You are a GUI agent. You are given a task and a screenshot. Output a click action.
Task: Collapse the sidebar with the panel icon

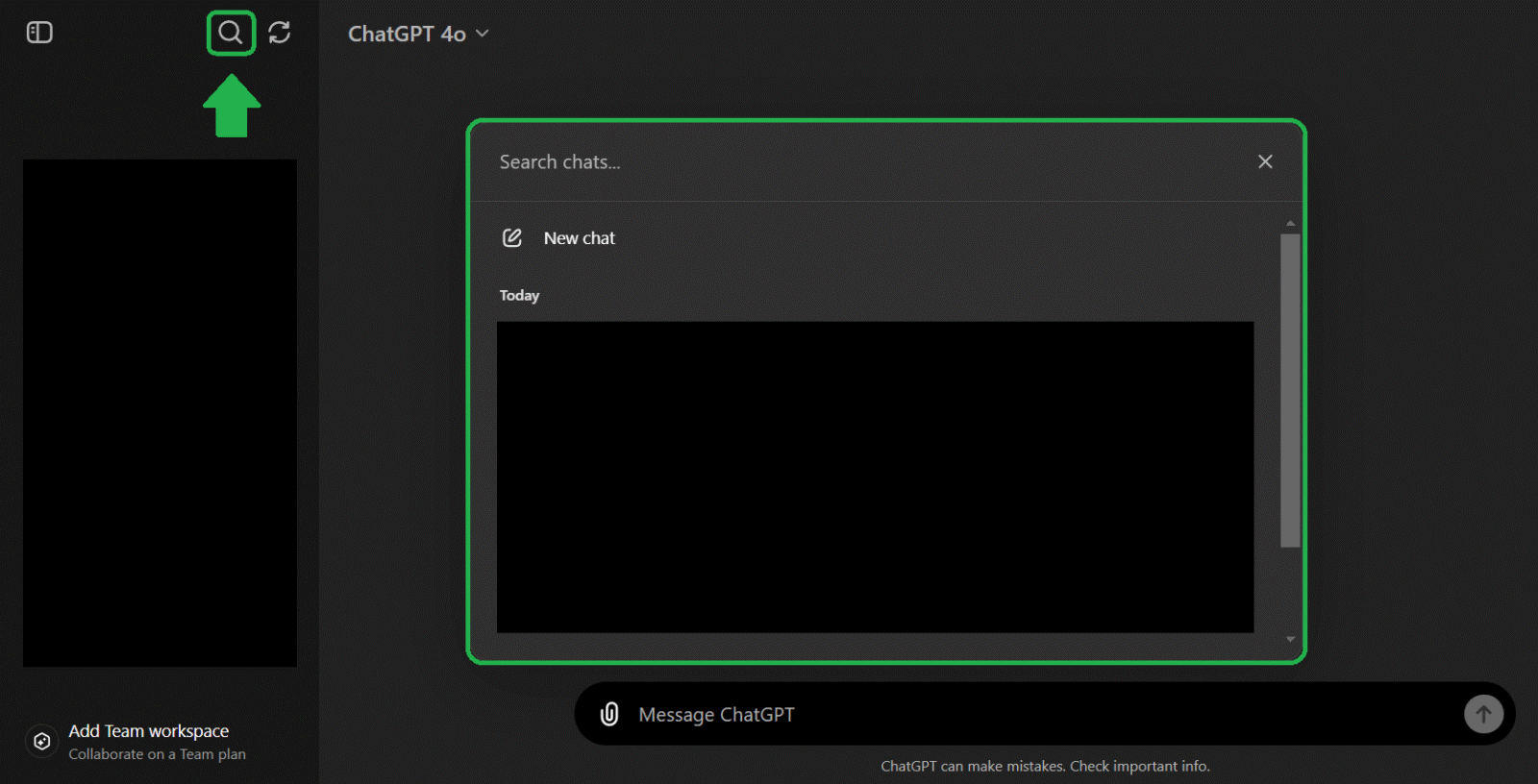pyautogui.click(x=39, y=33)
